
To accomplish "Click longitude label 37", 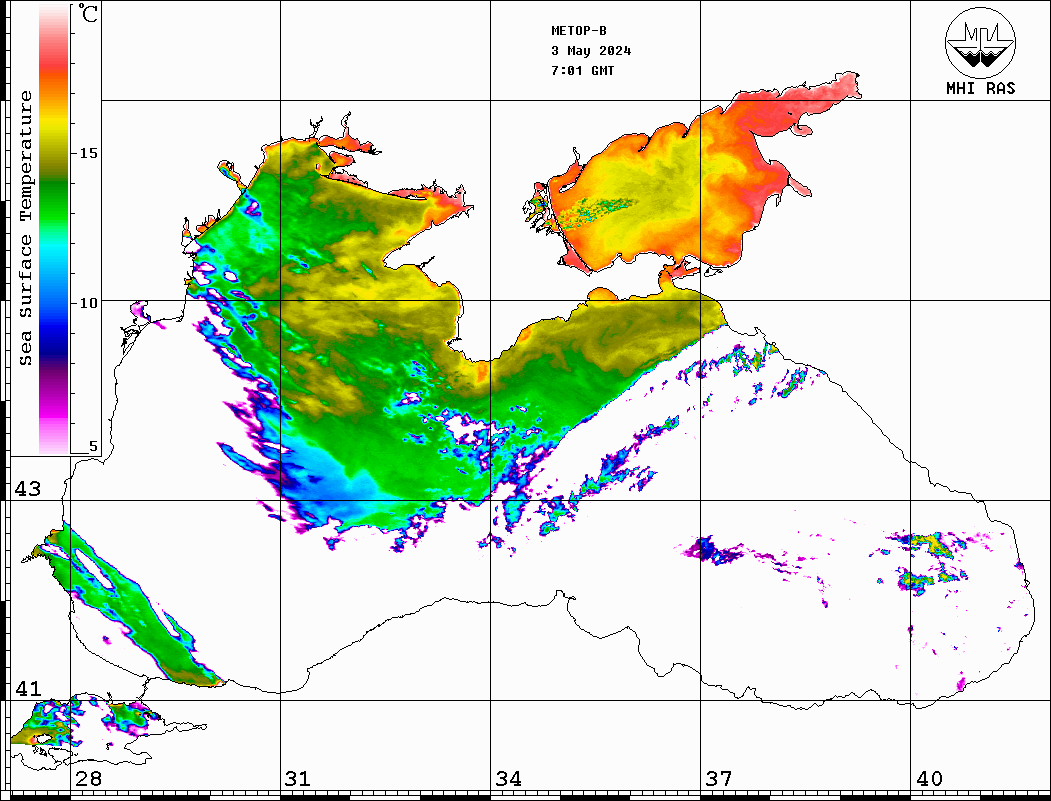I will pos(719,779).
